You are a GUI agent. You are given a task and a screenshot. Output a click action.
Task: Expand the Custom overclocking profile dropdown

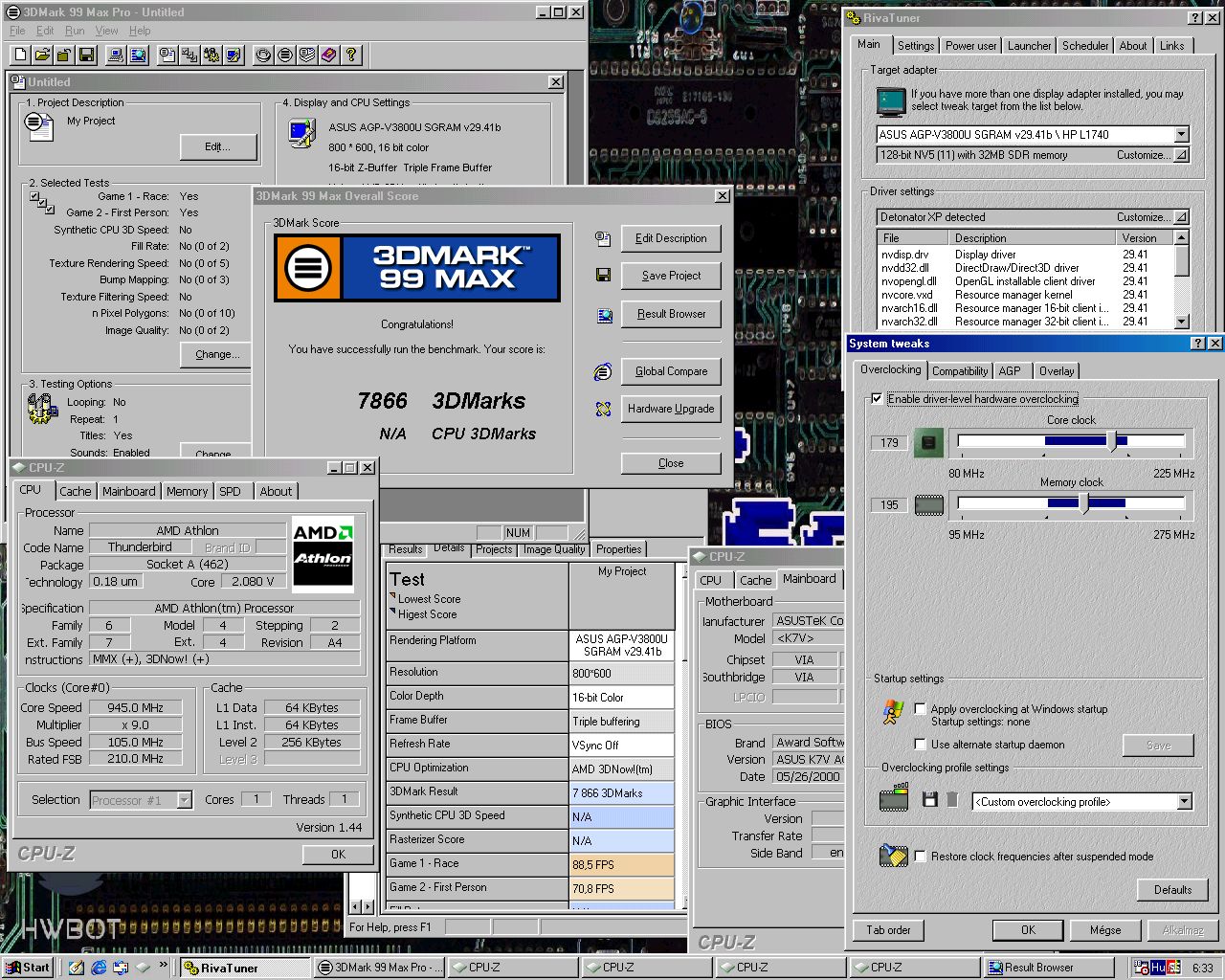pyautogui.click(x=1184, y=802)
